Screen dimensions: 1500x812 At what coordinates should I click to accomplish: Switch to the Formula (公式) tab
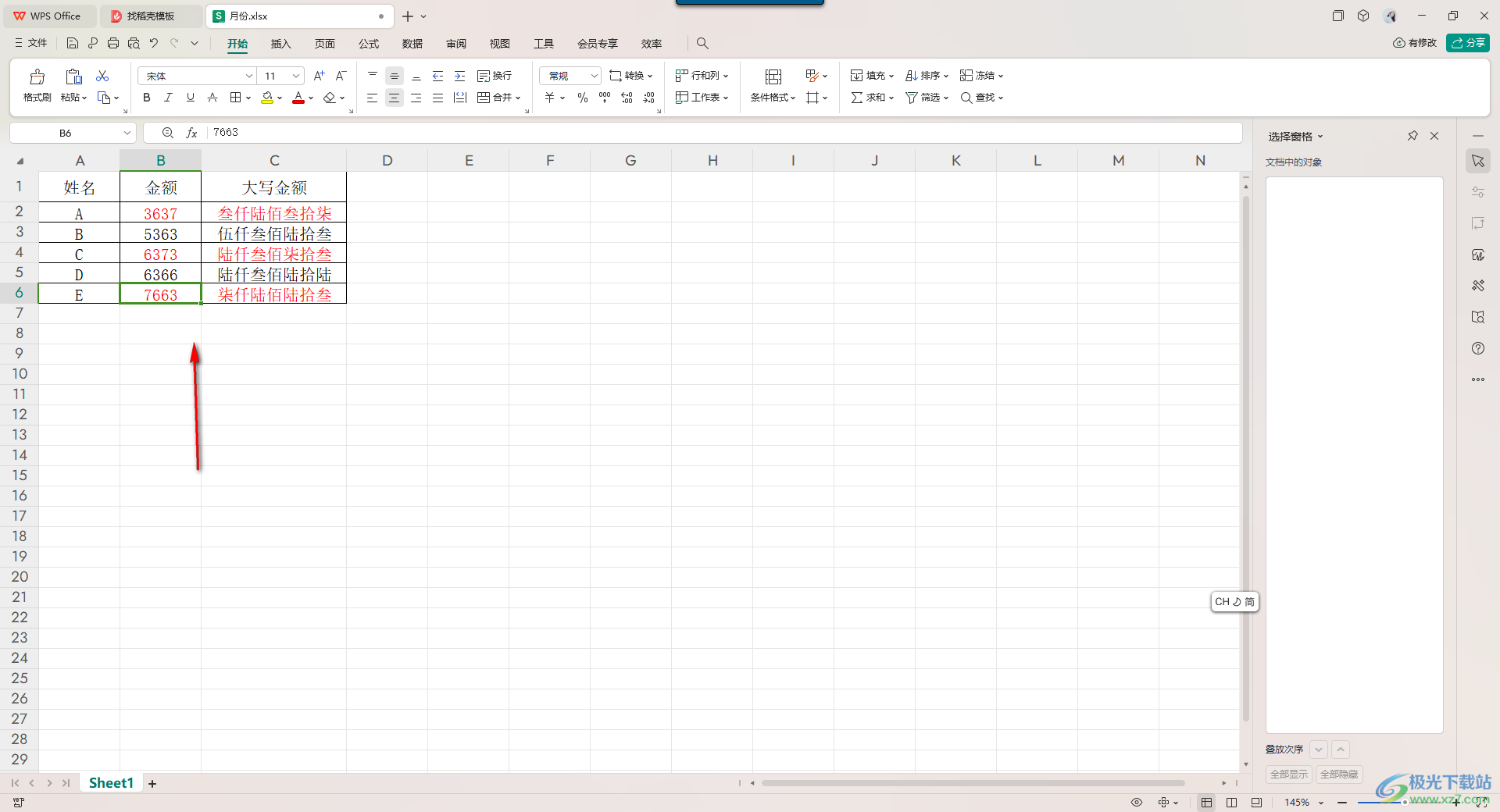369,44
